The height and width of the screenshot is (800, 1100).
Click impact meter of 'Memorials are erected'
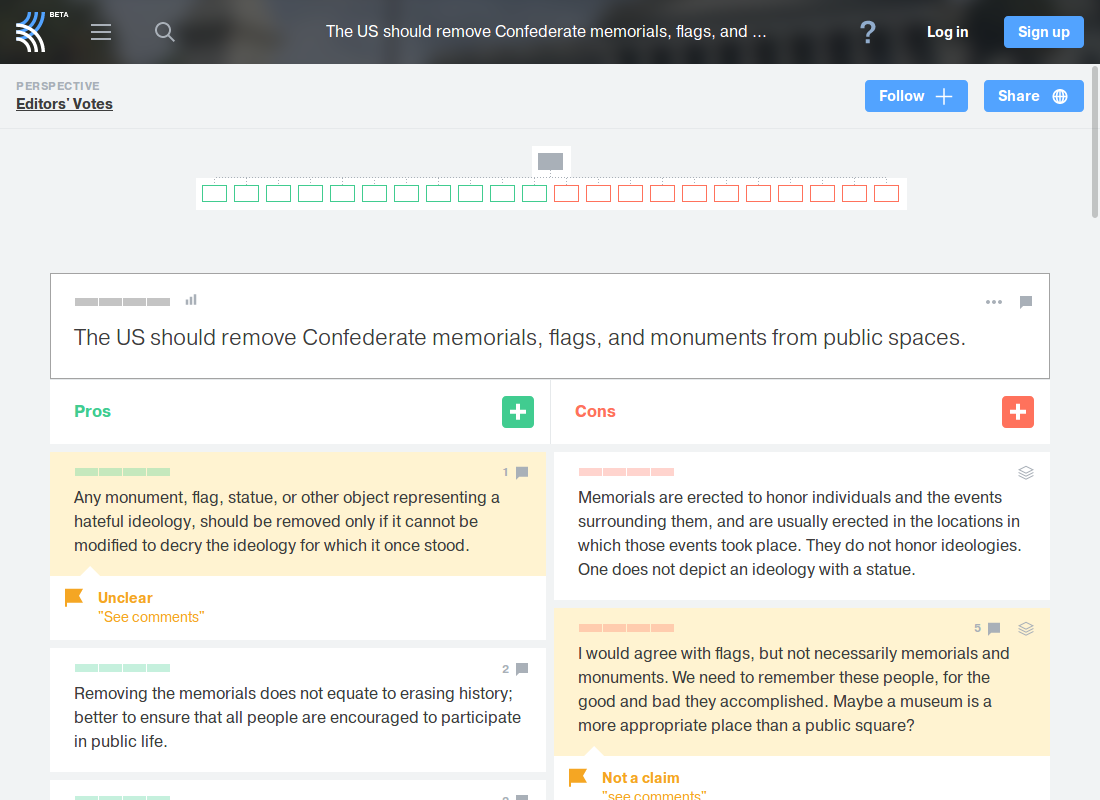click(626, 472)
